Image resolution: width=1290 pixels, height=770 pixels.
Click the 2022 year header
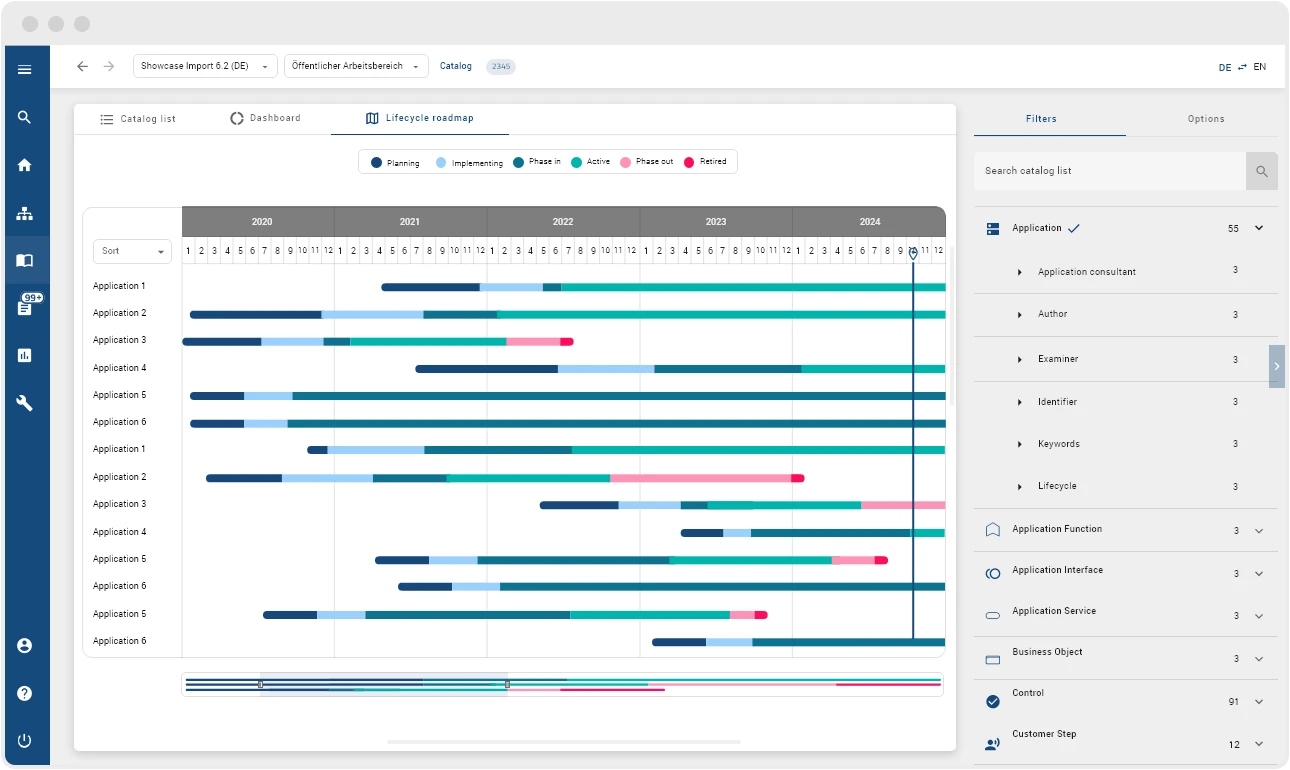pos(563,222)
